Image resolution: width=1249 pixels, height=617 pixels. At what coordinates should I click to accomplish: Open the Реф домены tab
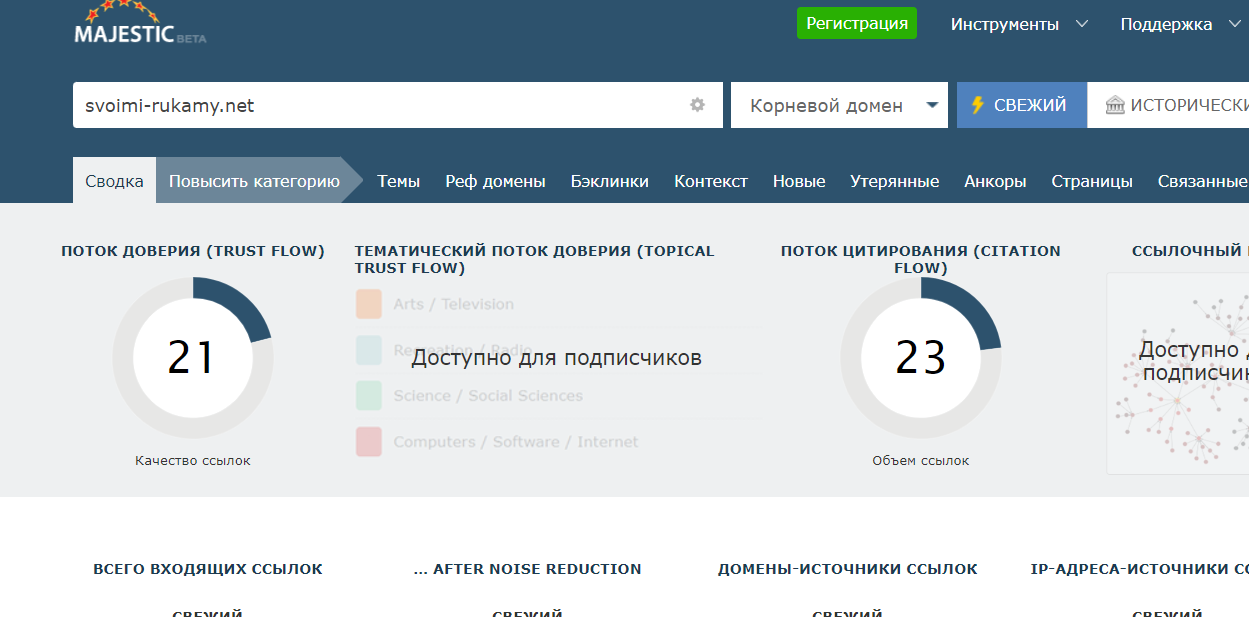point(495,181)
